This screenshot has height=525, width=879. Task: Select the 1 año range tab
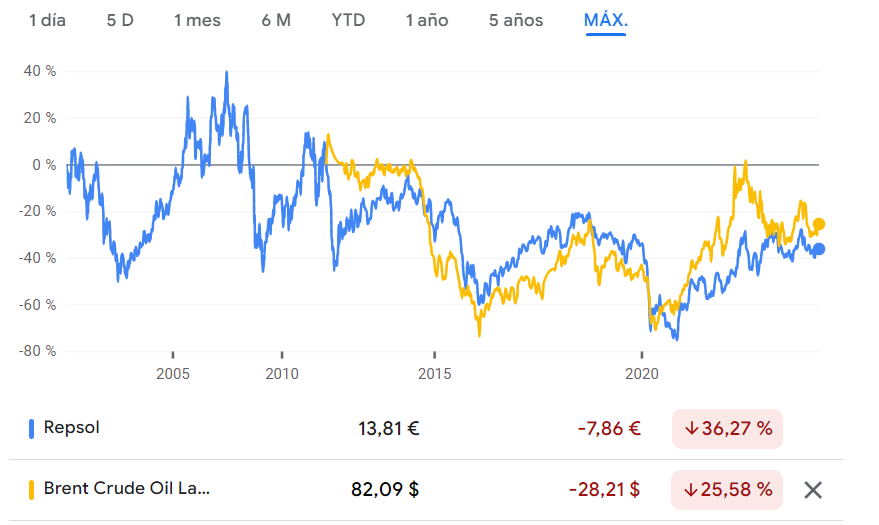(427, 20)
